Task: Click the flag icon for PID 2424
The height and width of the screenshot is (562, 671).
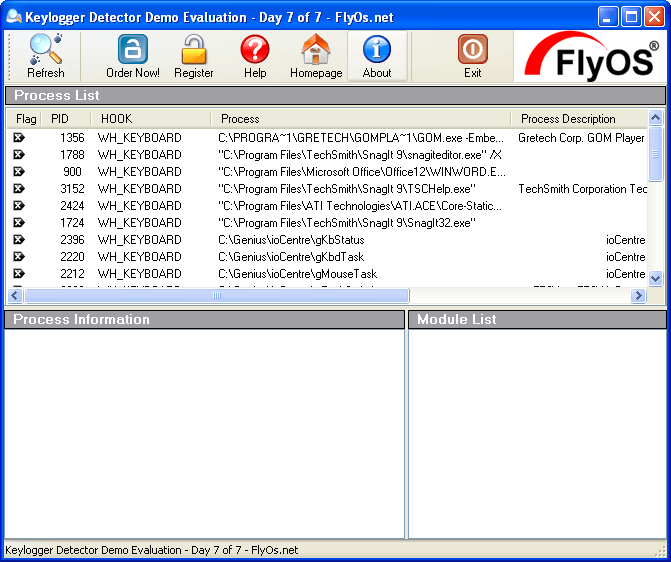Action: click(19, 205)
